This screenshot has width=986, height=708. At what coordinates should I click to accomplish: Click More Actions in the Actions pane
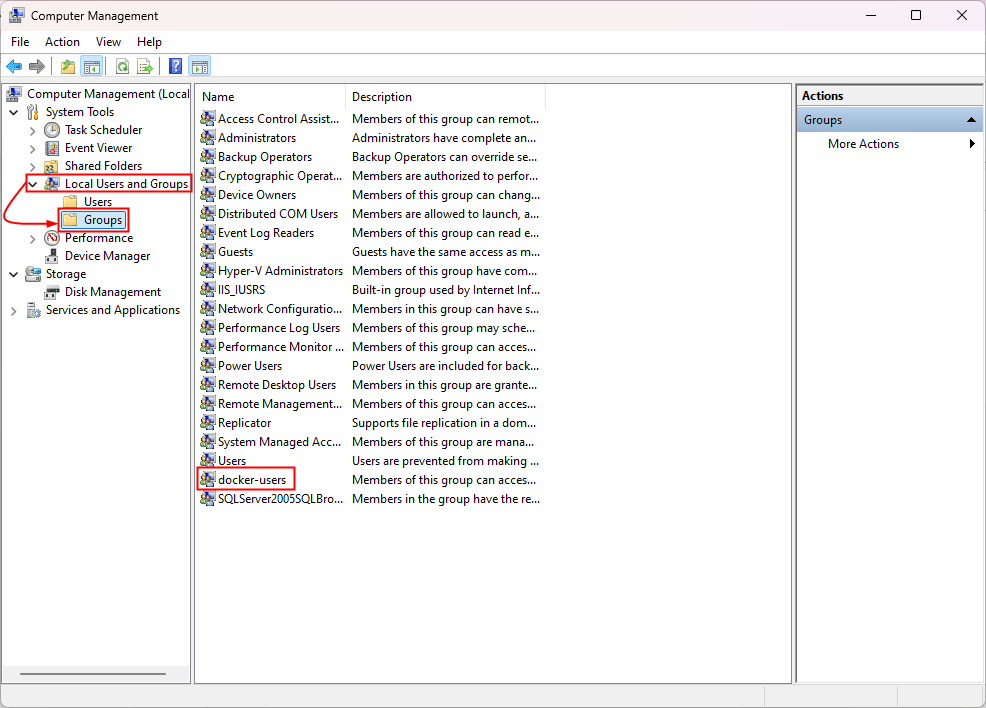(x=863, y=144)
